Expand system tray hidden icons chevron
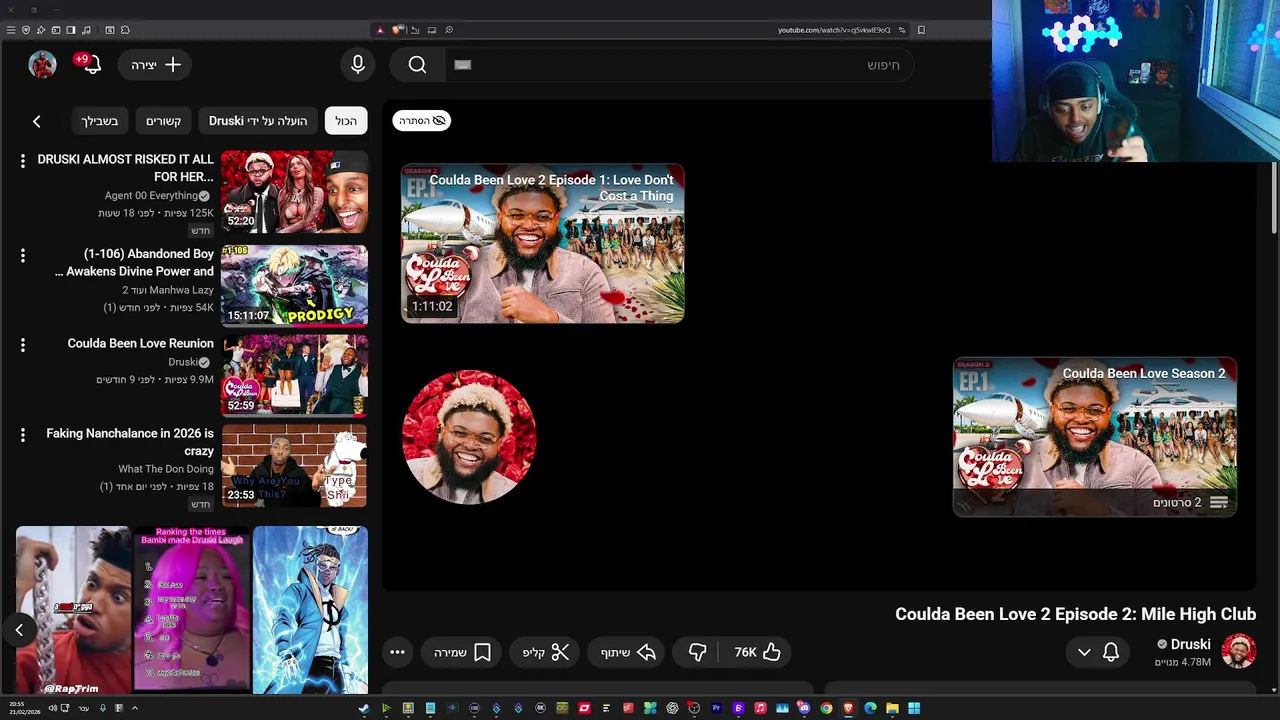Screen dimensions: 1280x720 [134, 708]
